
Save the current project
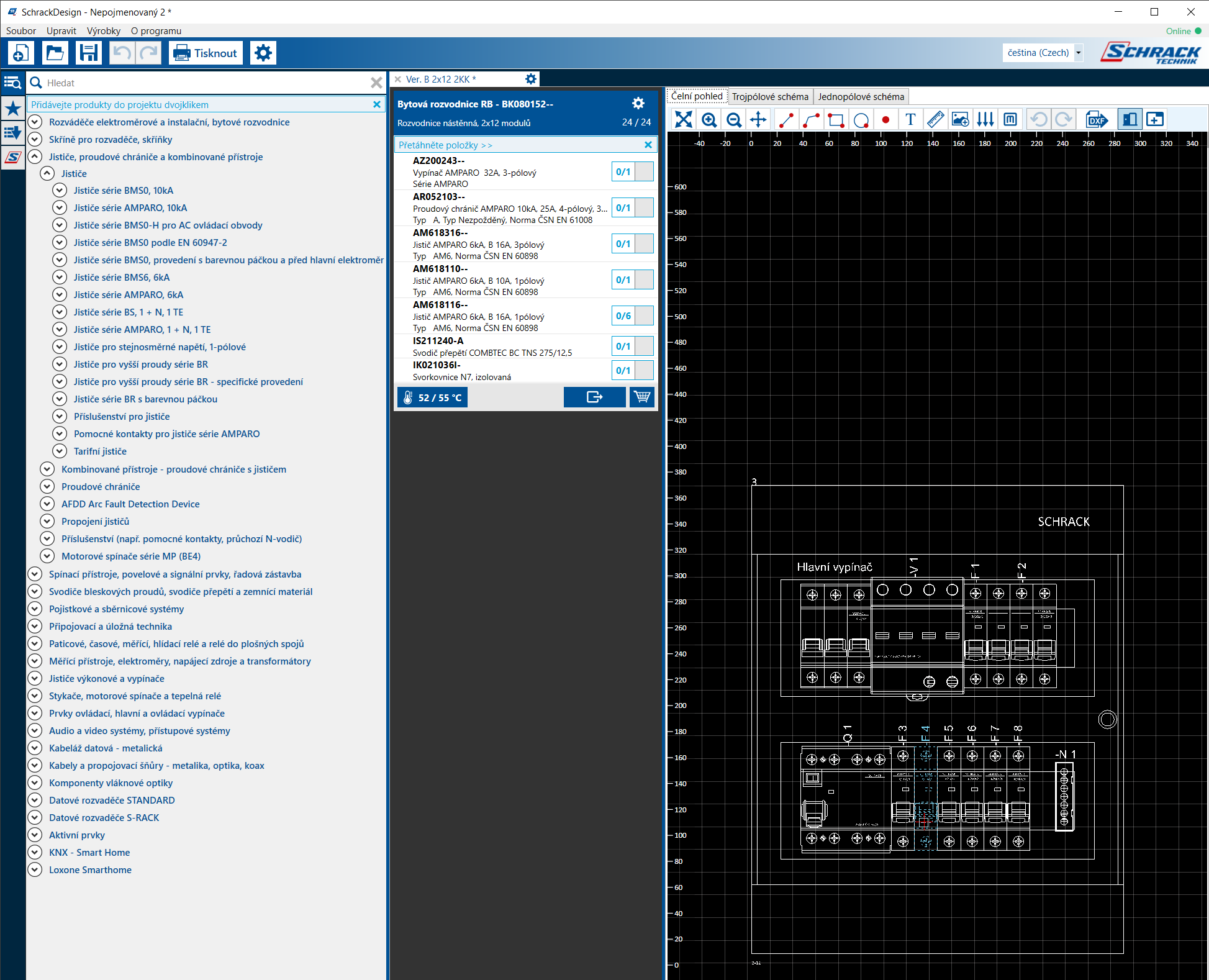89,53
